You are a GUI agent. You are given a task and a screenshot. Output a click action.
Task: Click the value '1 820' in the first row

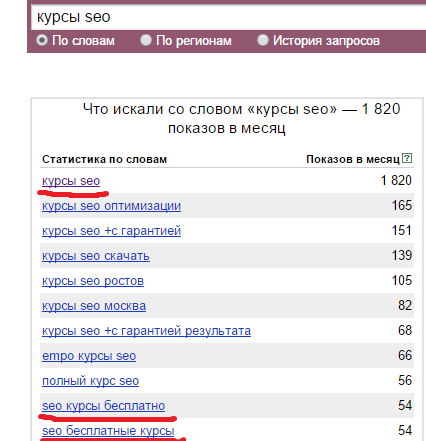coord(396,181)
